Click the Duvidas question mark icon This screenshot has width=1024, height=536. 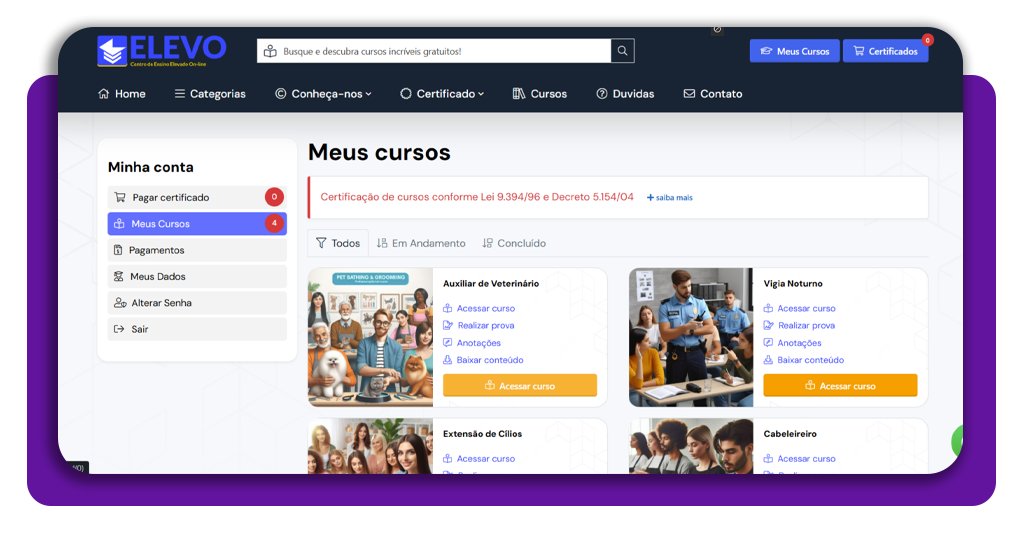[601, 94]
